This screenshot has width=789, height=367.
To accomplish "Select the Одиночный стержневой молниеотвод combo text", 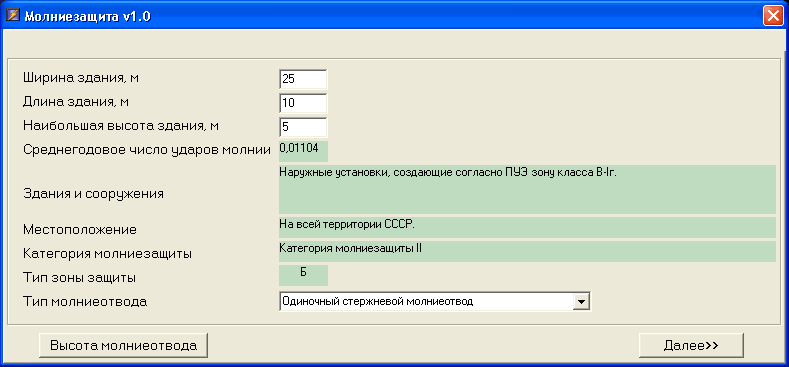I will pyautogui.click(x=378, y=302).
